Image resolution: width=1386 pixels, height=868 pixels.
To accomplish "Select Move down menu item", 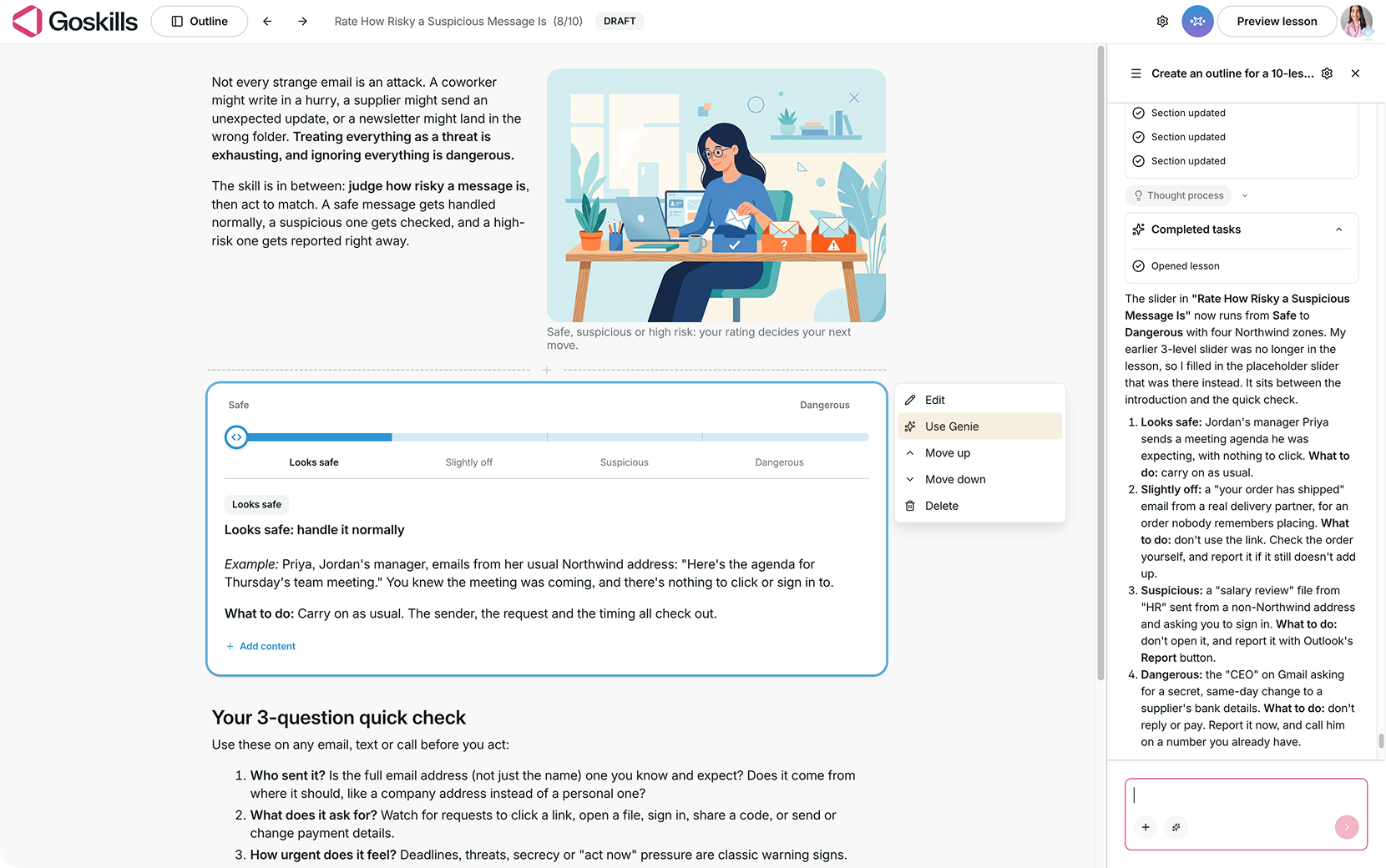I will pyautogui.click(x=979, y=479).
